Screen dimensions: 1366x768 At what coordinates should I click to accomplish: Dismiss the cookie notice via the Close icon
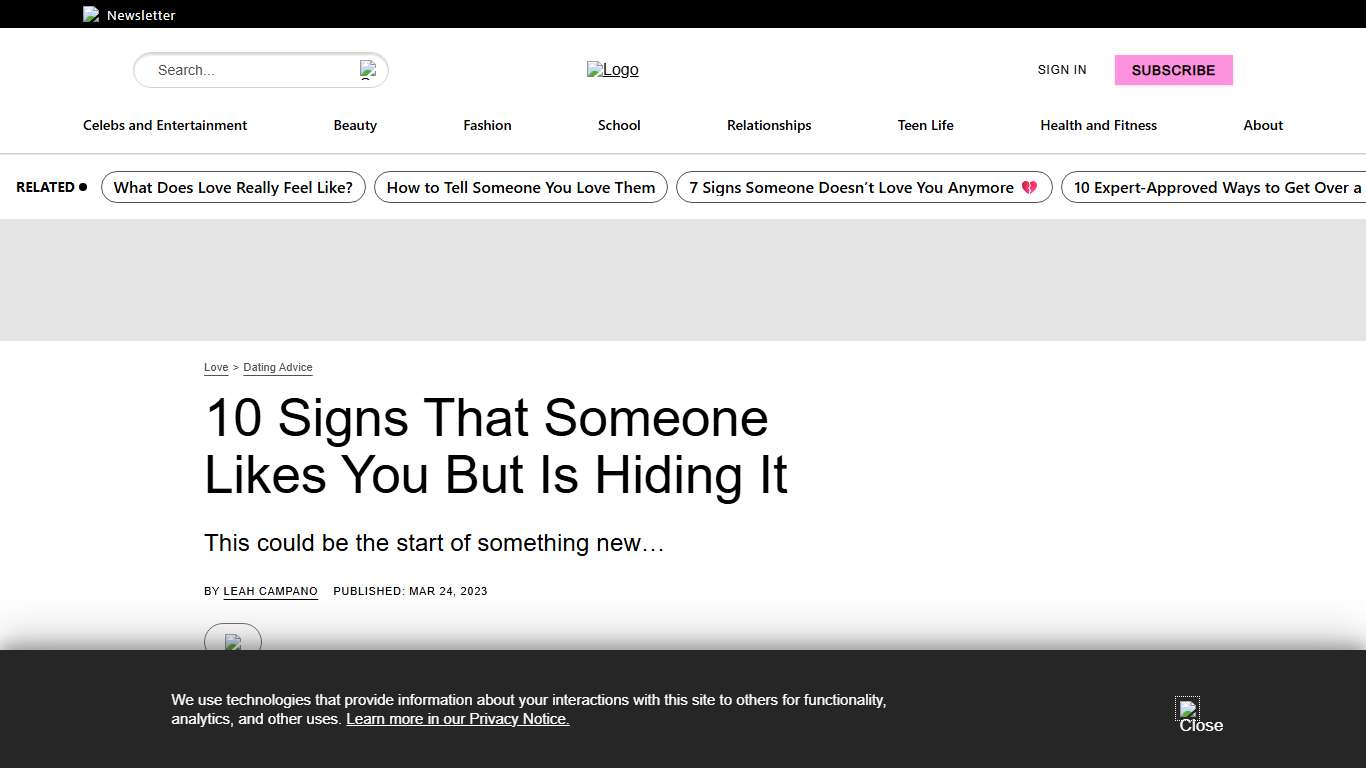tap(1187, 710)
